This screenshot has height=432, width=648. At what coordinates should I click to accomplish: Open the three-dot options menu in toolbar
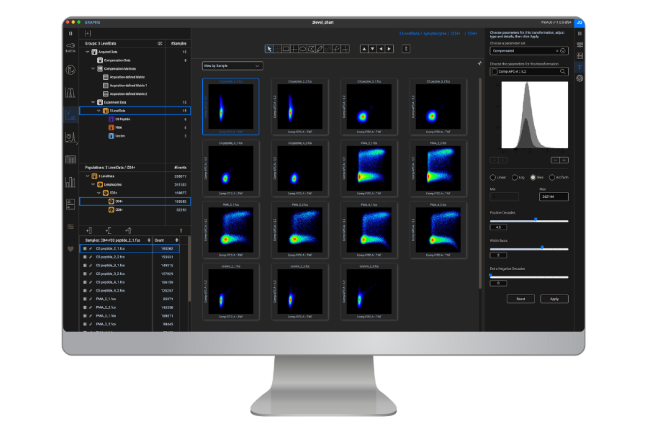tap(405, 48)
